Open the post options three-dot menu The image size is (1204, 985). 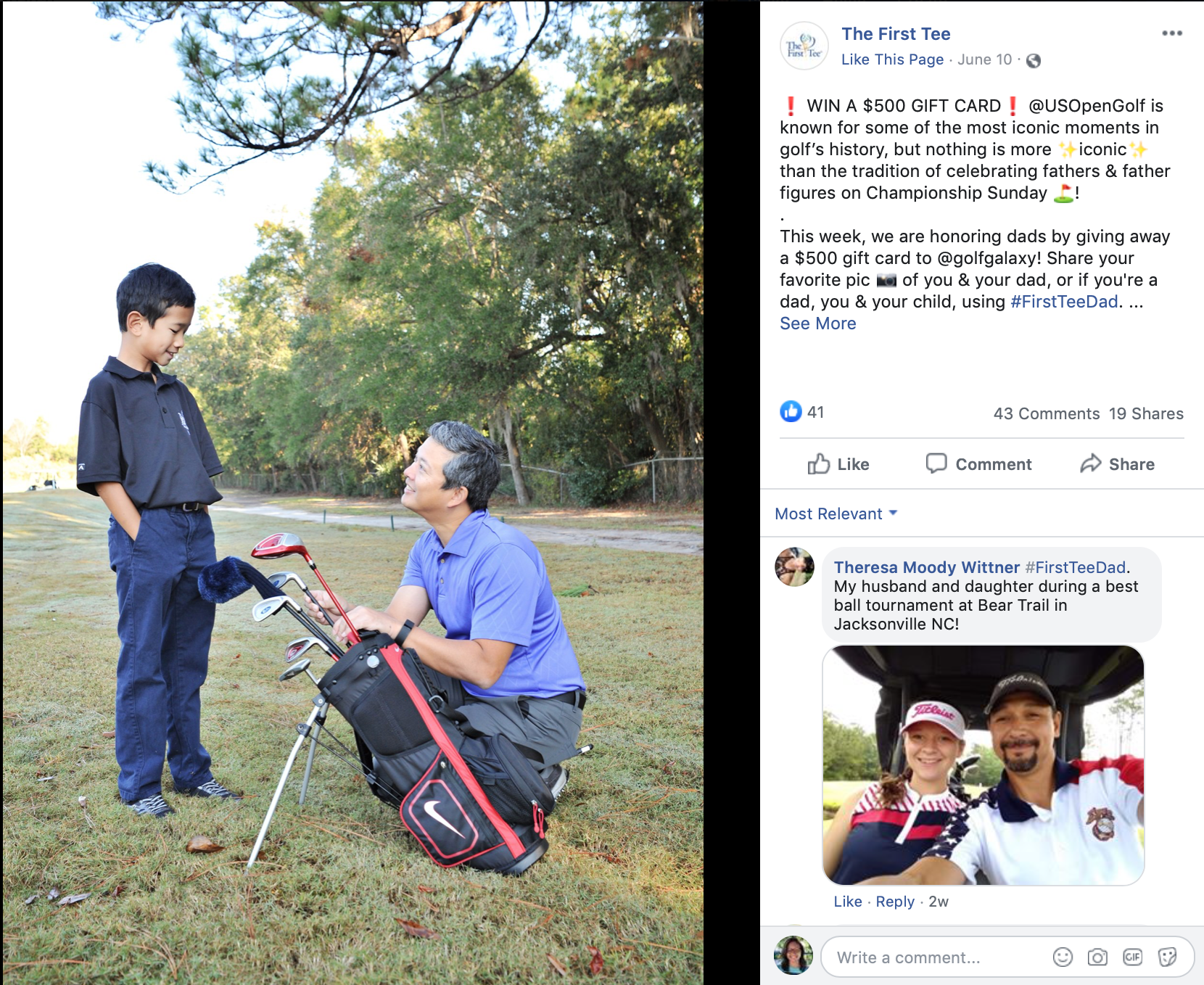click(x=1171, y=33)
